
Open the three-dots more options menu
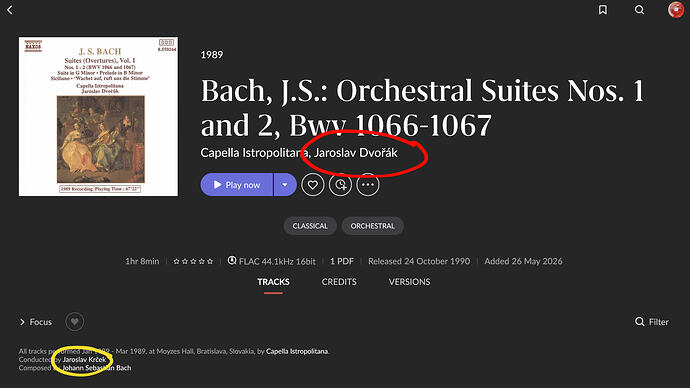tap(368, 185)
